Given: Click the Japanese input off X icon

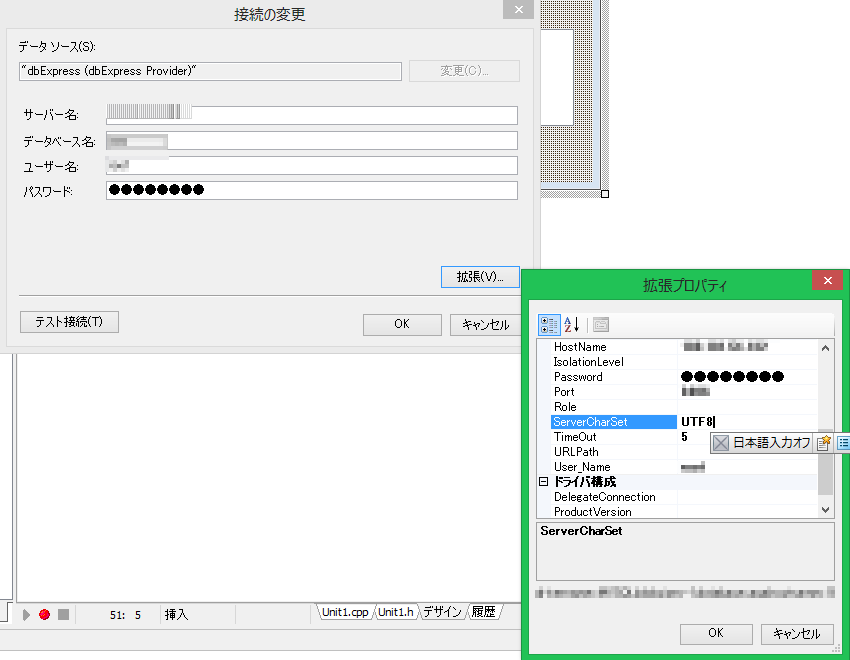Looking at the screenshot, I should tap(721, 443).
